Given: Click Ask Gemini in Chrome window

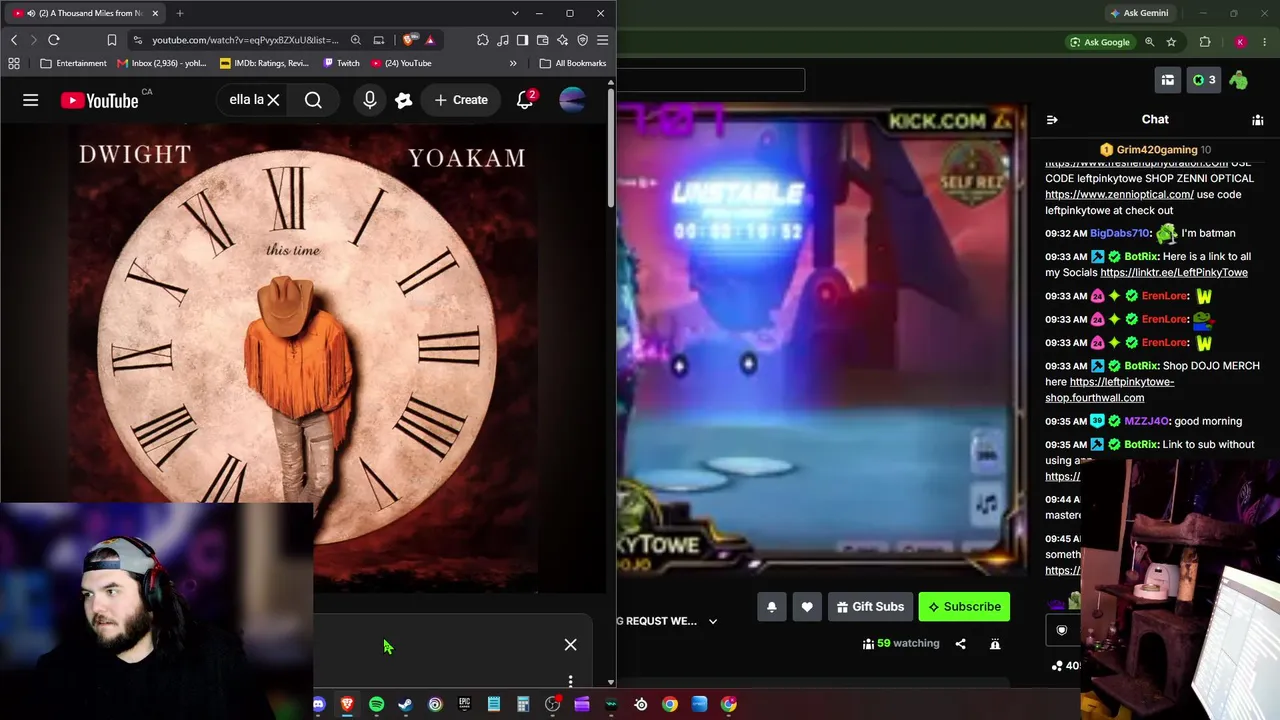Looking at the screenshot, I should pyautogui.click(x=1139, y=13).
